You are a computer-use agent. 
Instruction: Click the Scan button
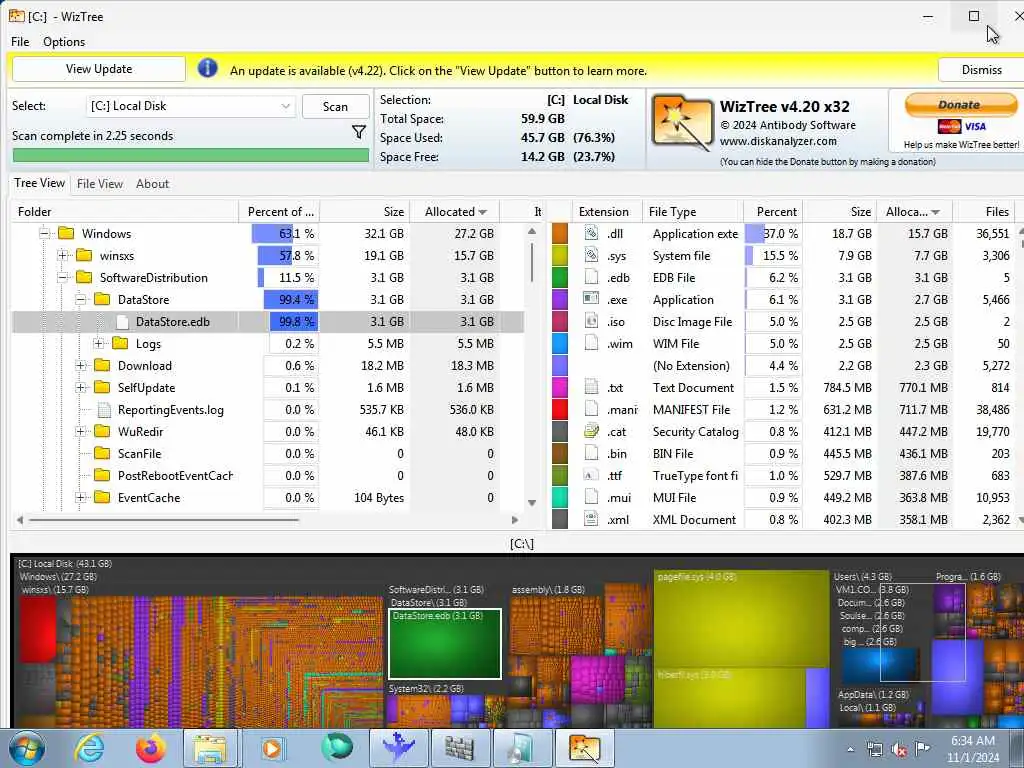(x=335, y=106)
